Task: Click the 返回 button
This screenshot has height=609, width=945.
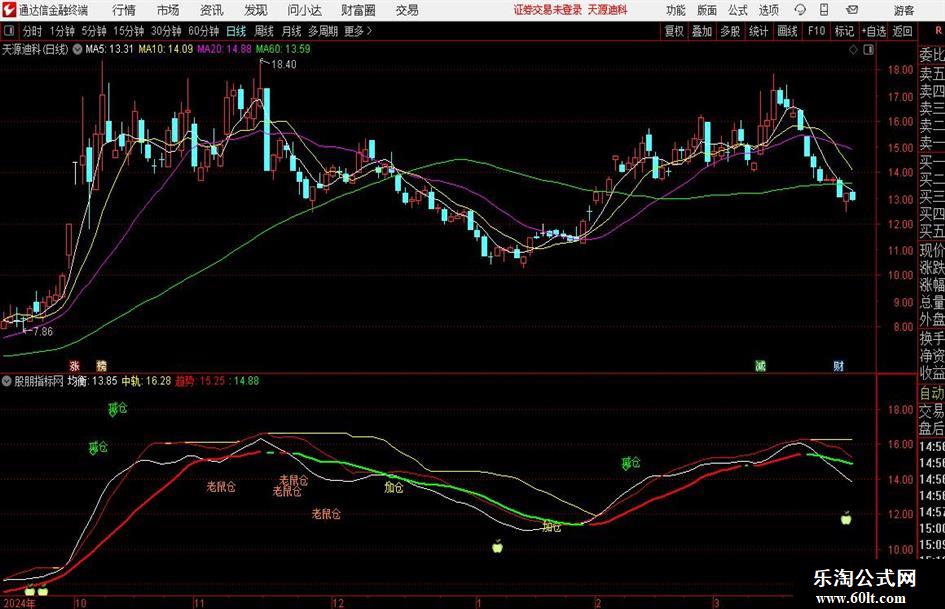Action: tap(902, 31)
